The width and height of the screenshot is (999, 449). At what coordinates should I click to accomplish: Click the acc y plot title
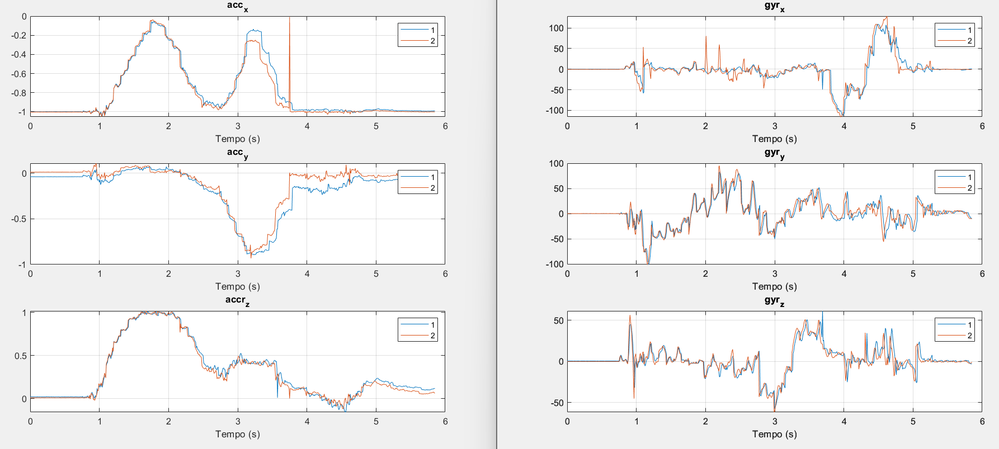coord(238,156)
